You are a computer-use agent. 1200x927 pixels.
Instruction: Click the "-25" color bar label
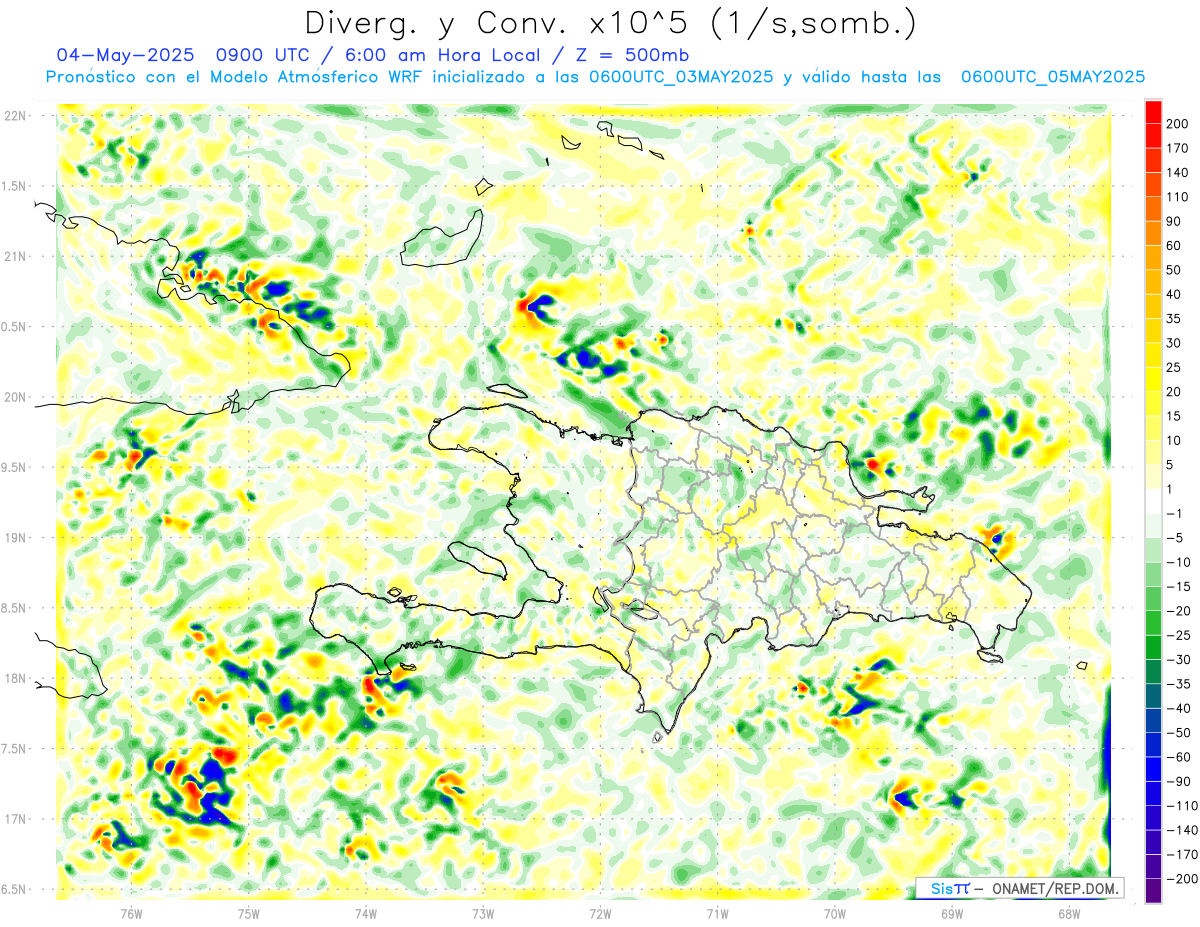[1178, 635]
